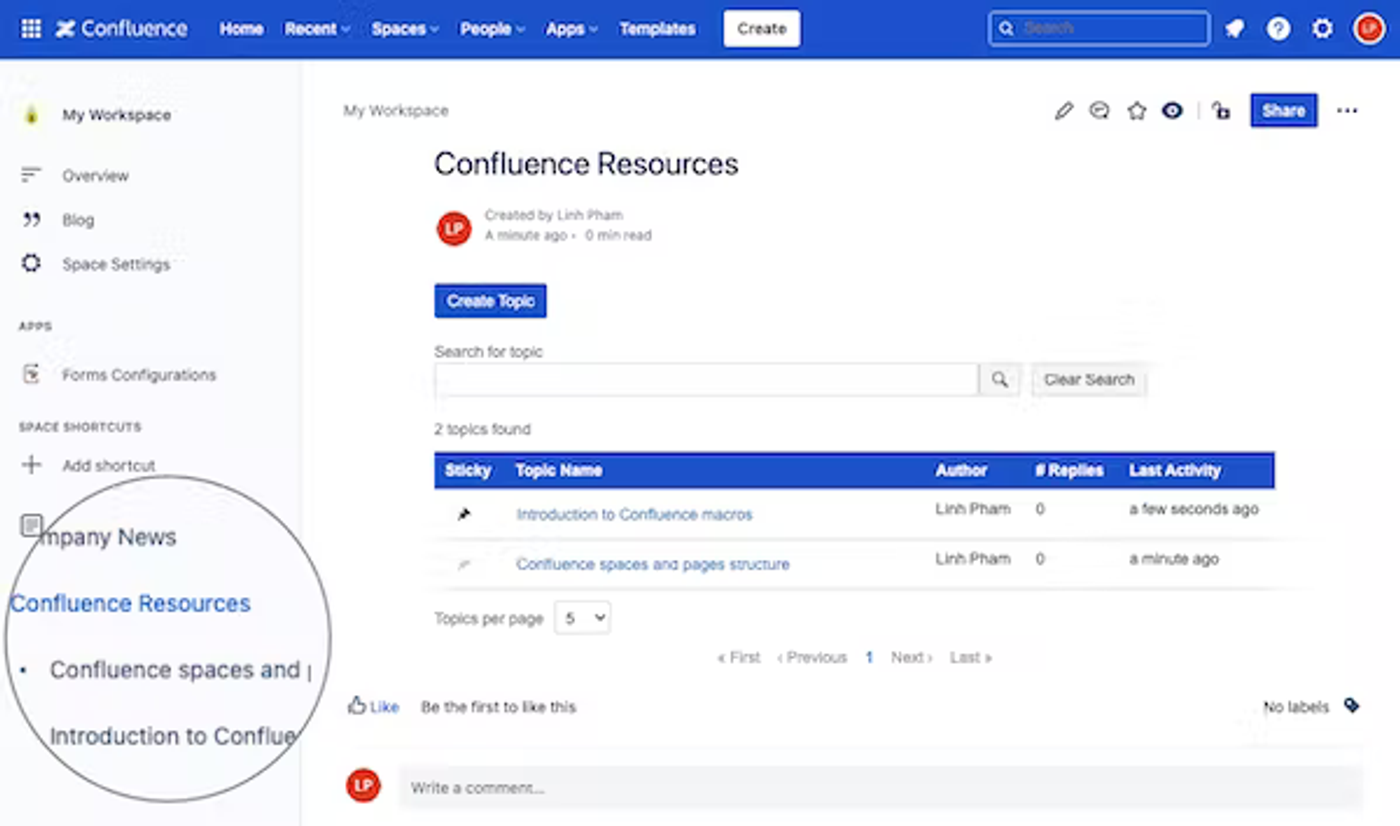The width and height of the screenshot is (1400, 826).
Task: Click the Add shortcut link
Action: (109, 465)
